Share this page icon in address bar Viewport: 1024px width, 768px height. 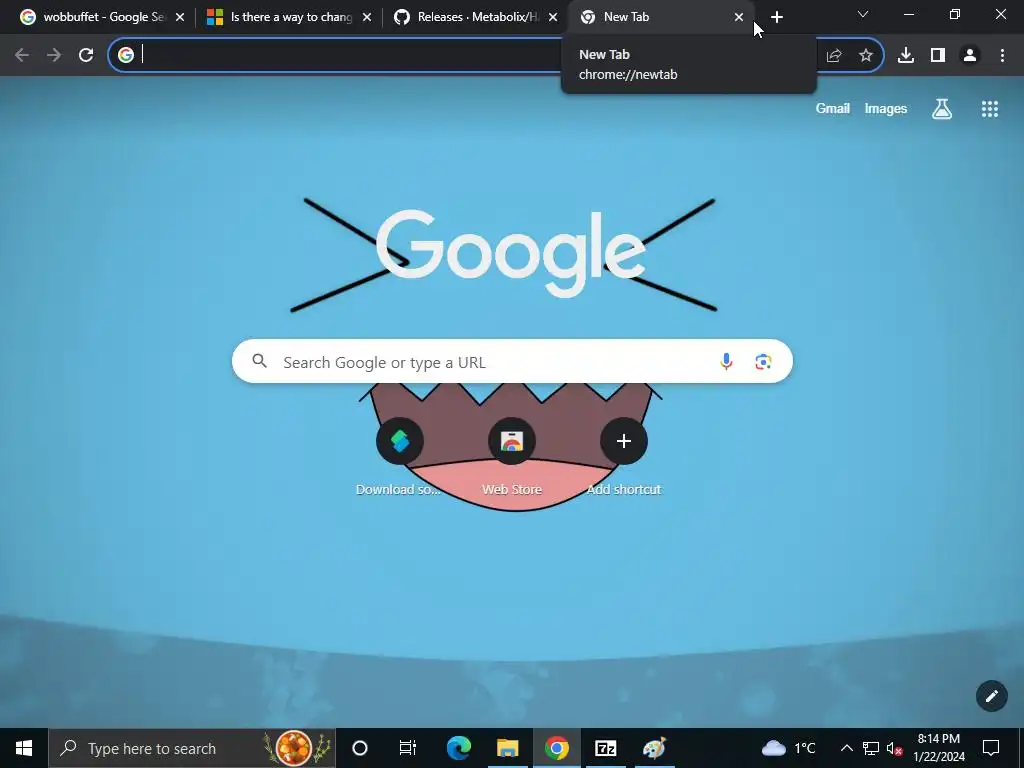pos(834,56)
